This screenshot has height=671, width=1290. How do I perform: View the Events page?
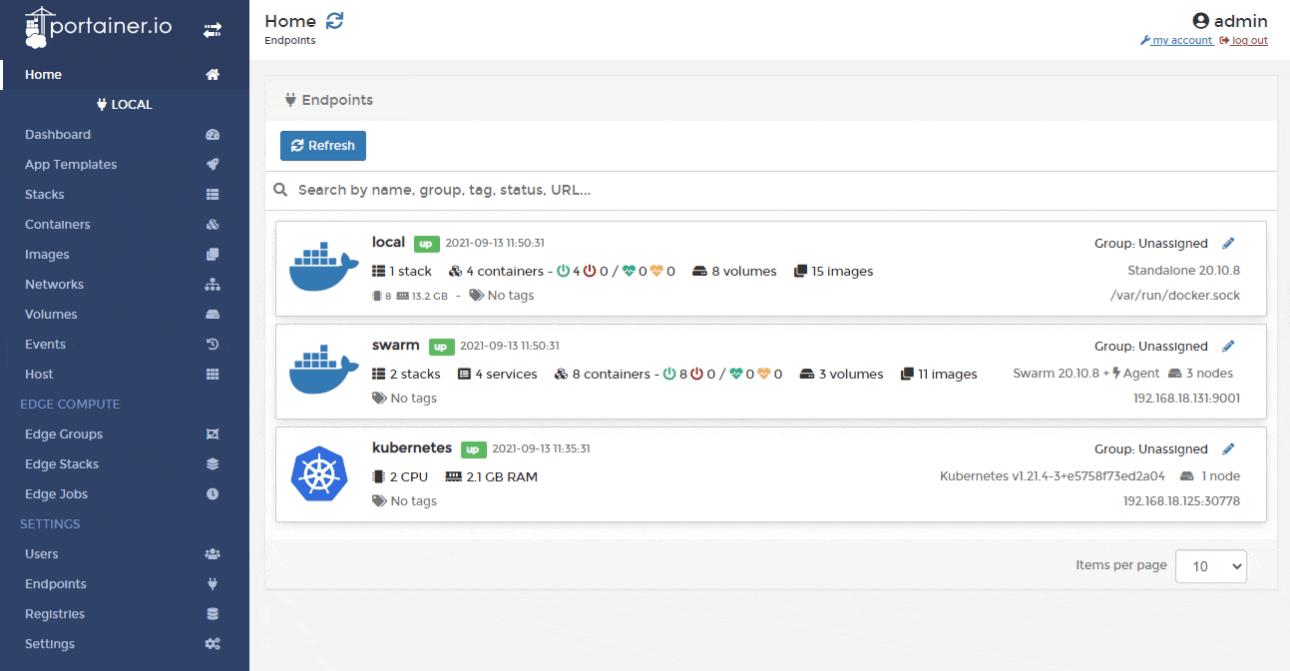[45, 345]
